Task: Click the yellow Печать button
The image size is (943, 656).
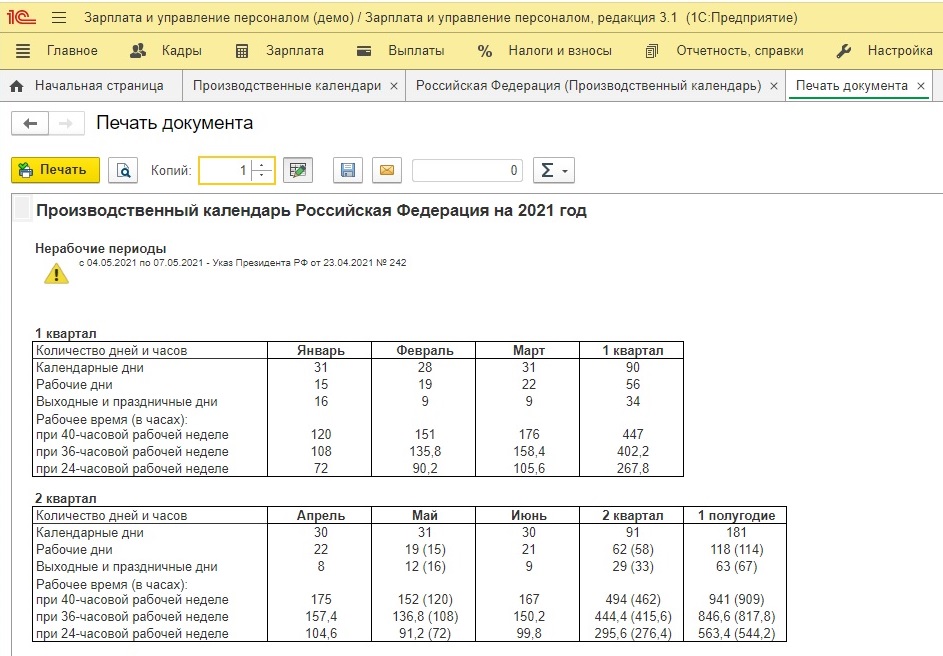Action: tap(55, 170)
